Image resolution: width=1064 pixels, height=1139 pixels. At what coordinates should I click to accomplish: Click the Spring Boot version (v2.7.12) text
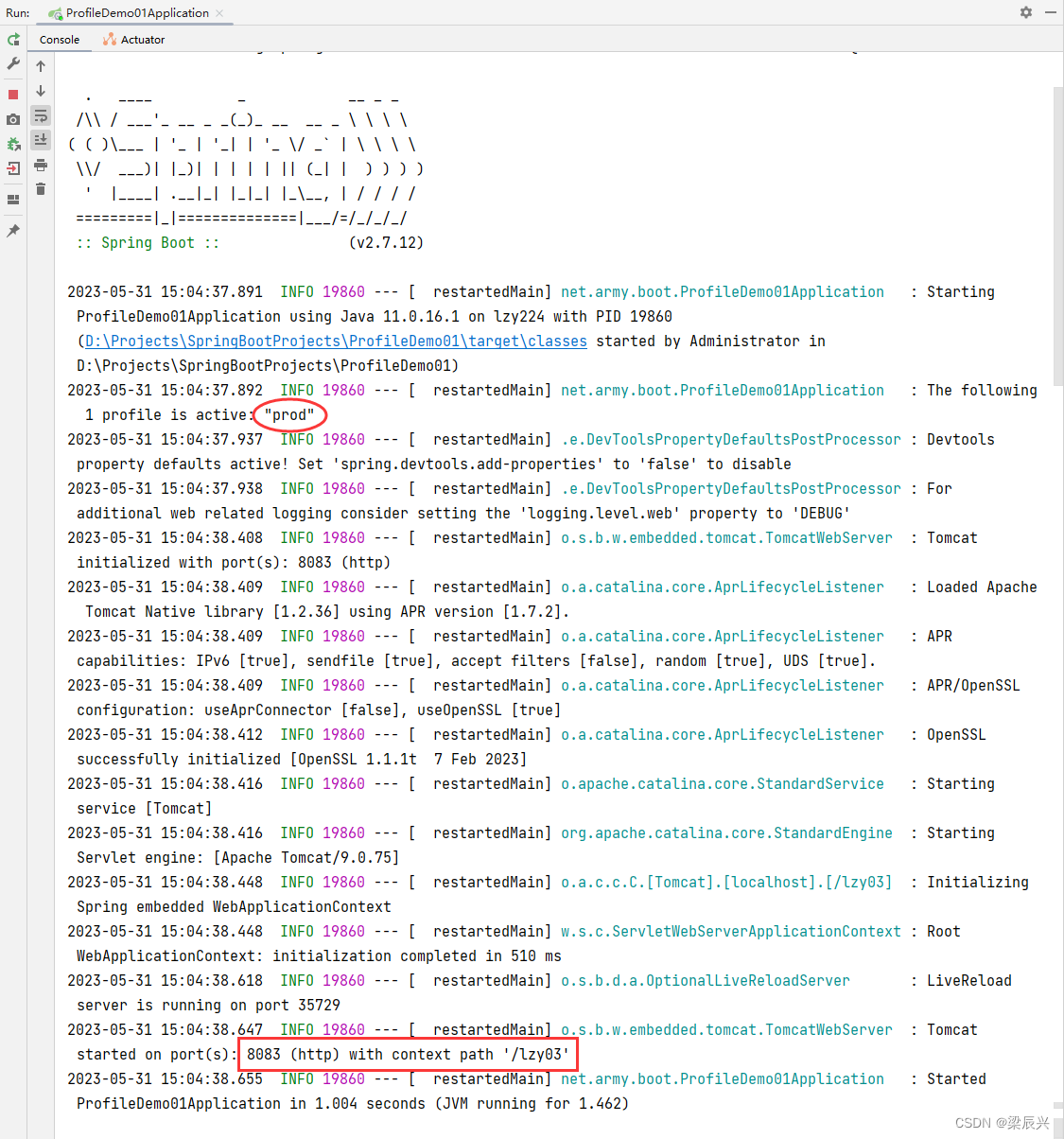click(386, 243)
